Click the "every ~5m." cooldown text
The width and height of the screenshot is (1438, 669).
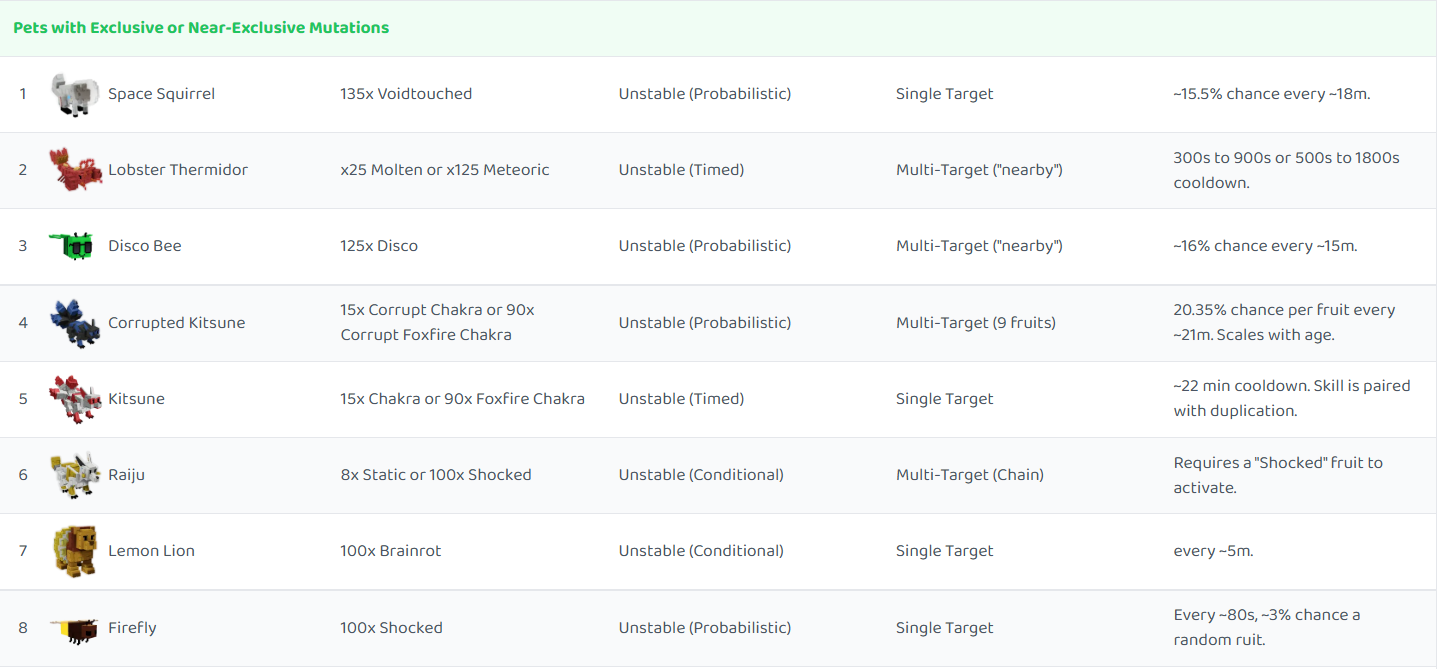tap(1213, 551)
